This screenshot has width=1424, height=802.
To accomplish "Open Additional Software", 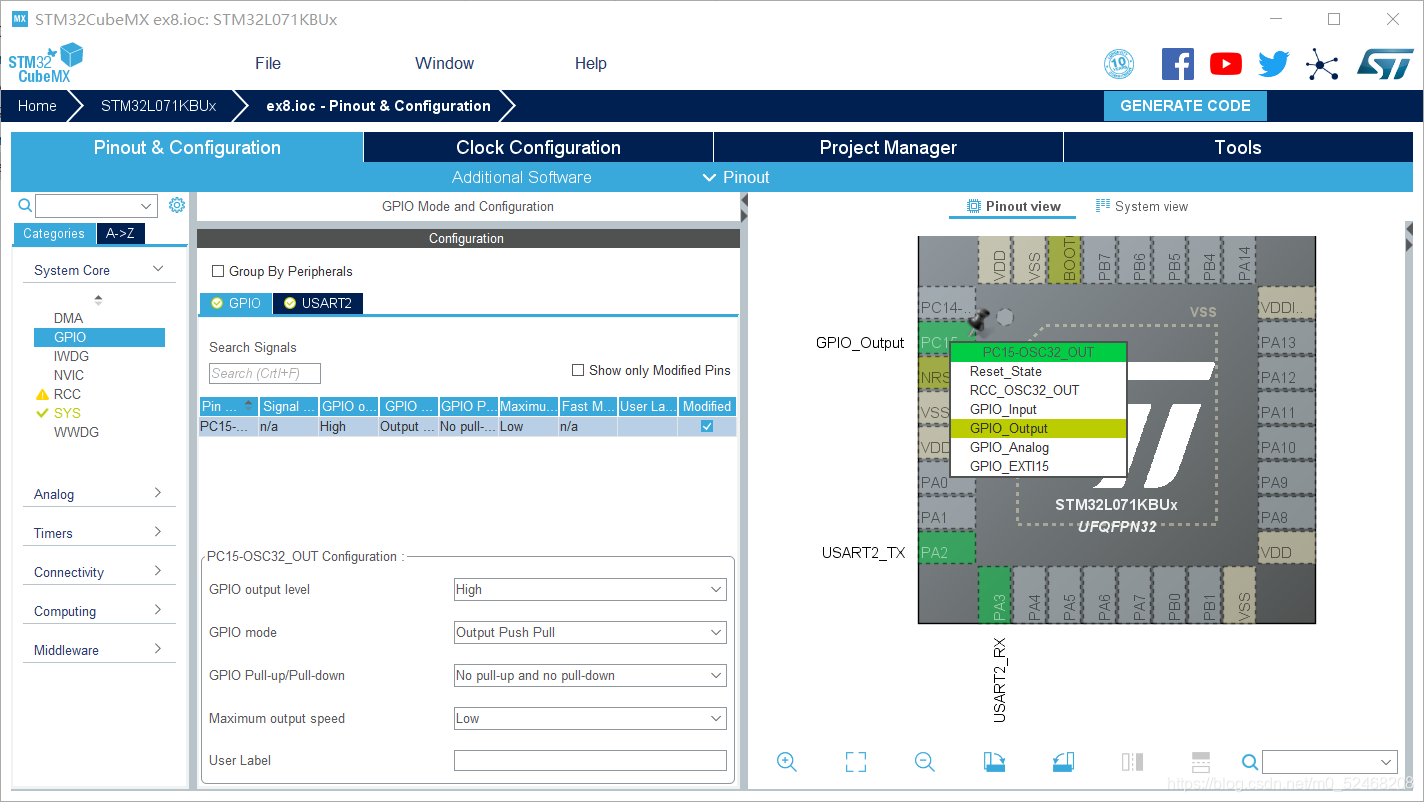I will (x=522, y=177).
